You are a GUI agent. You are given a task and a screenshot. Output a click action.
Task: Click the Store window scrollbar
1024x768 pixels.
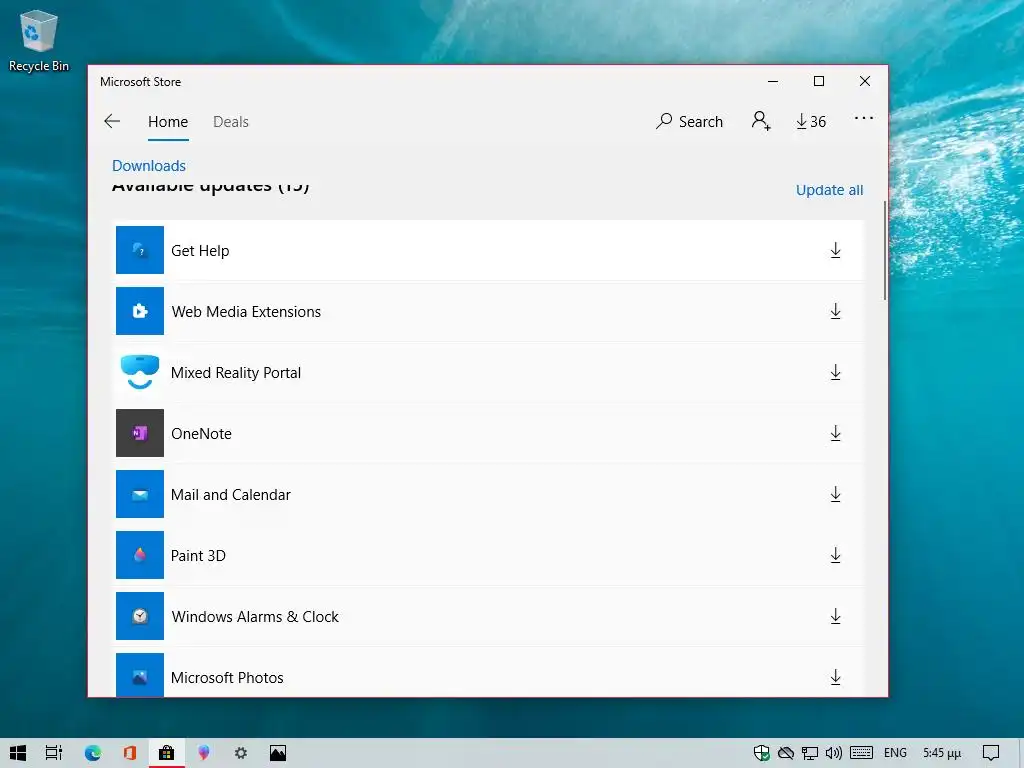(885, 251)
